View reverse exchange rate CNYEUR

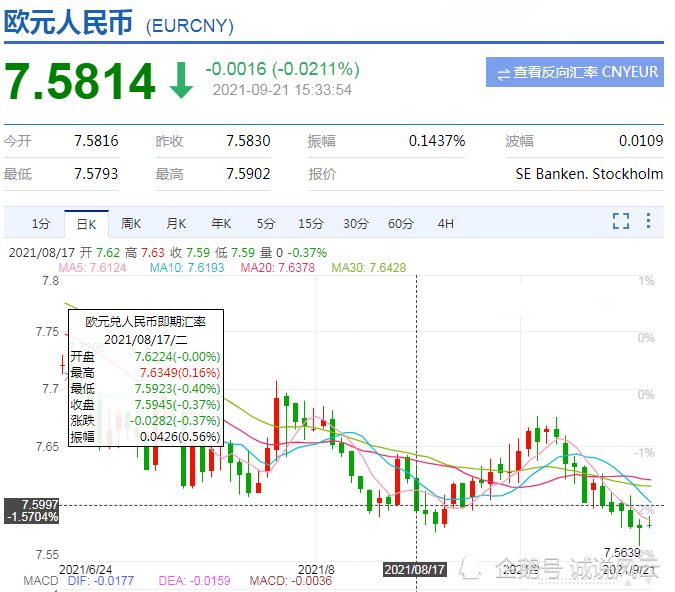[x=575, y=72]
